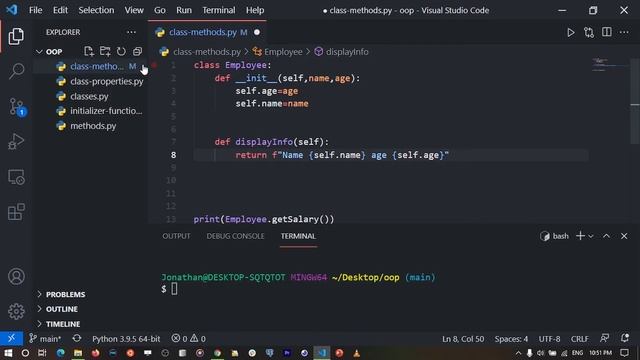Close the terminal panel
640x360 pixels.
(x=624, y=236)
